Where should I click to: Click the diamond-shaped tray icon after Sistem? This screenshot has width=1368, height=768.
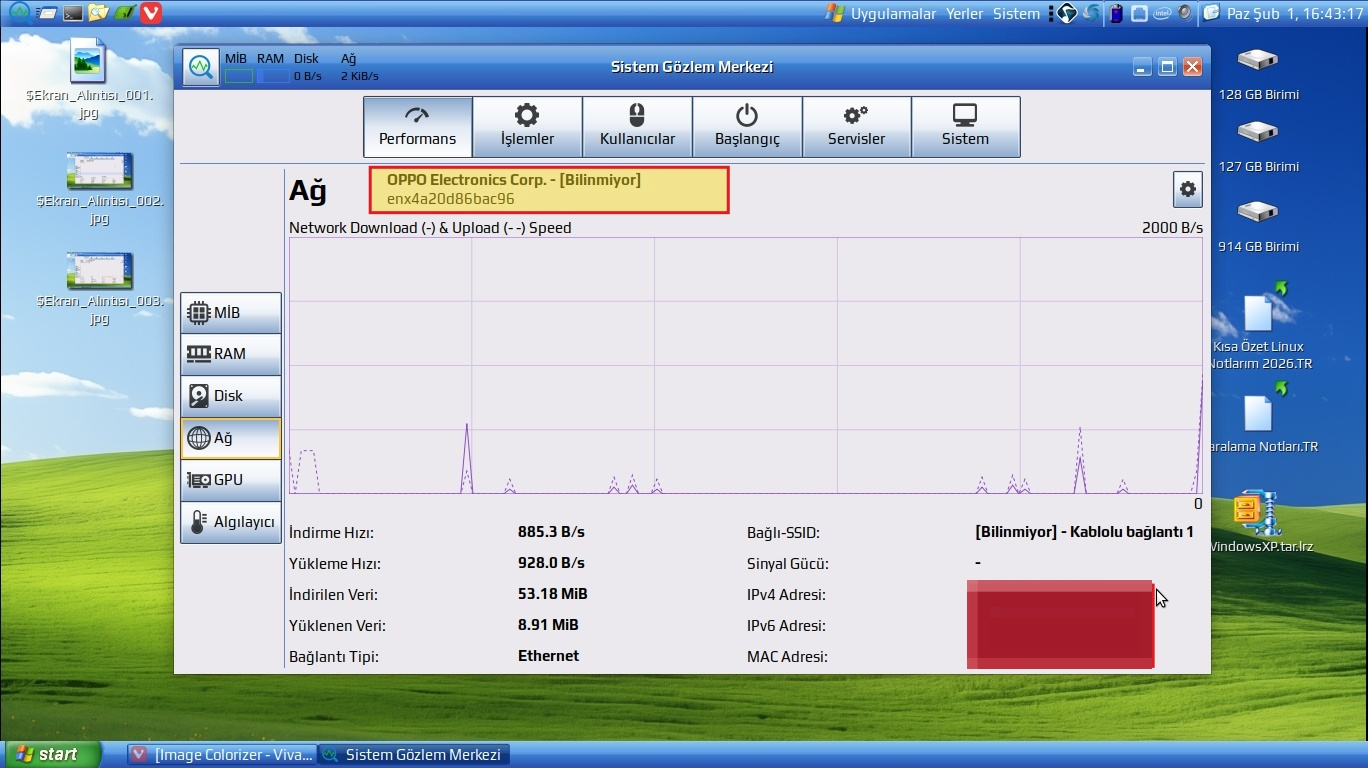1066,13
